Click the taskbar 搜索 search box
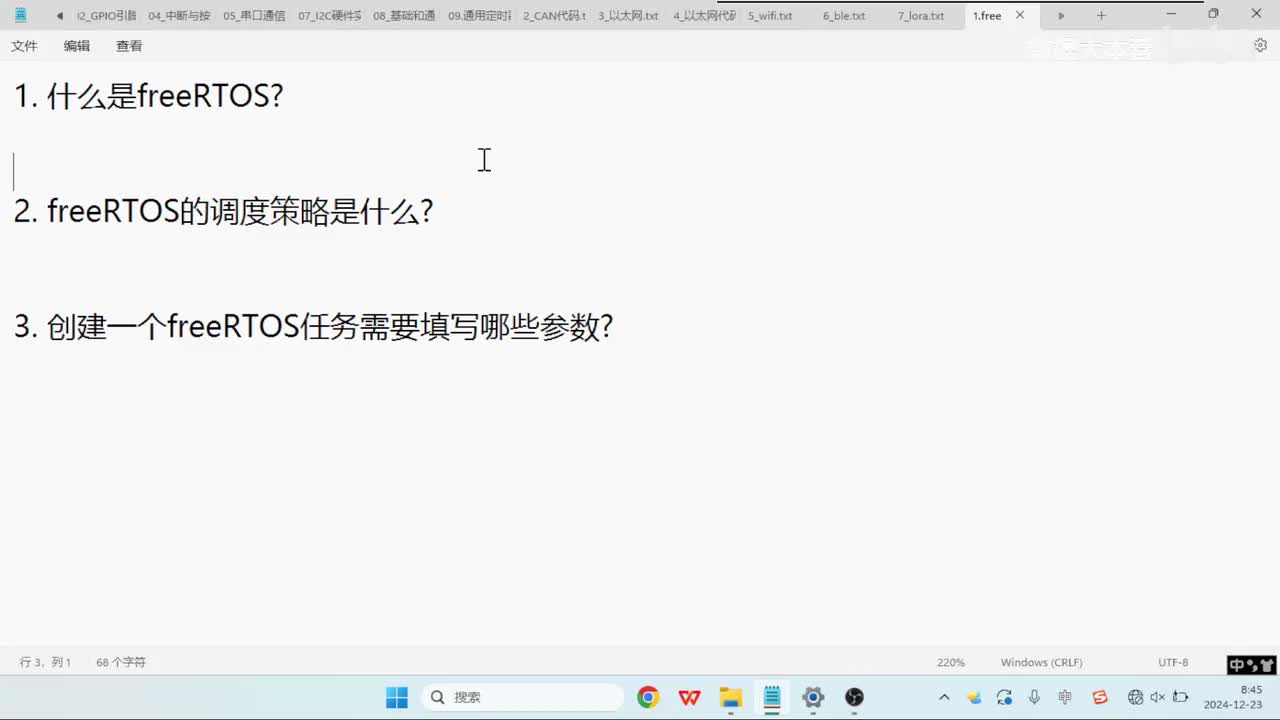 [x=522, y=697]
